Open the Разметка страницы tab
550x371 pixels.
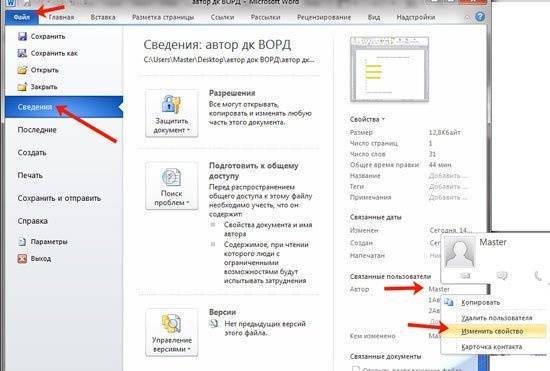tap(163, 17)
